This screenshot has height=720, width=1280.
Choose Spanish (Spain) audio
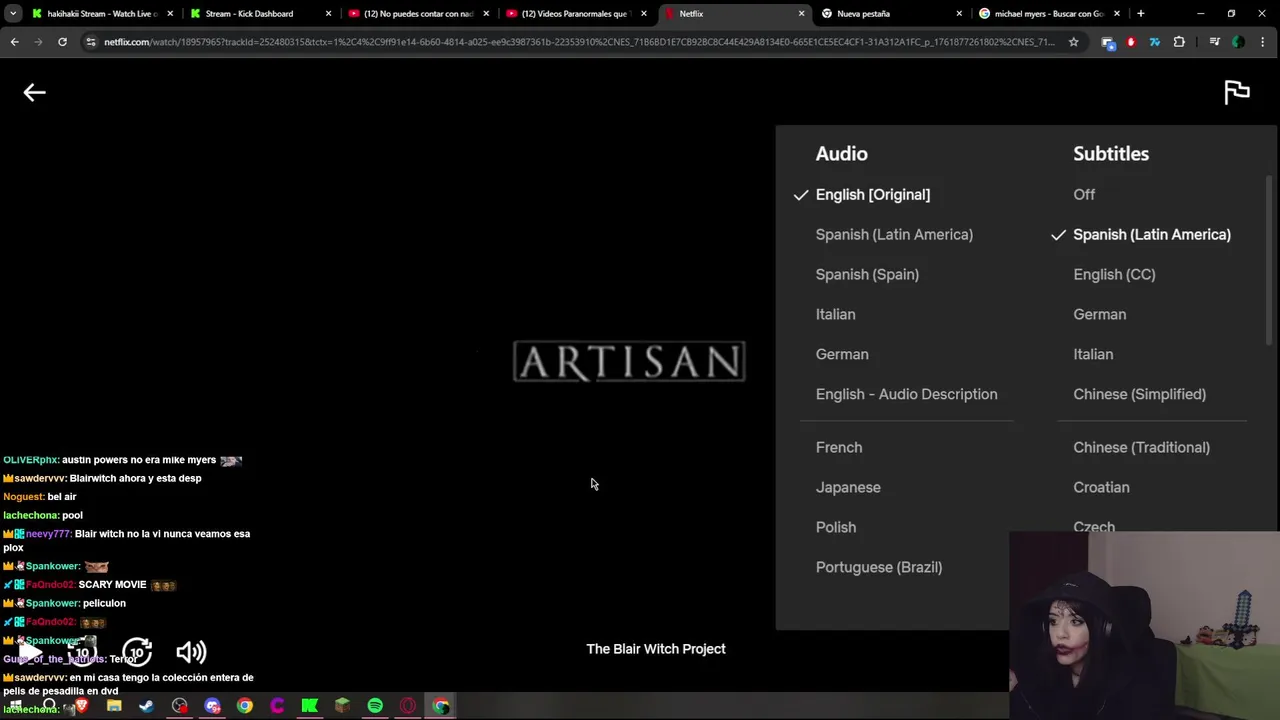(x=867, y=275)
